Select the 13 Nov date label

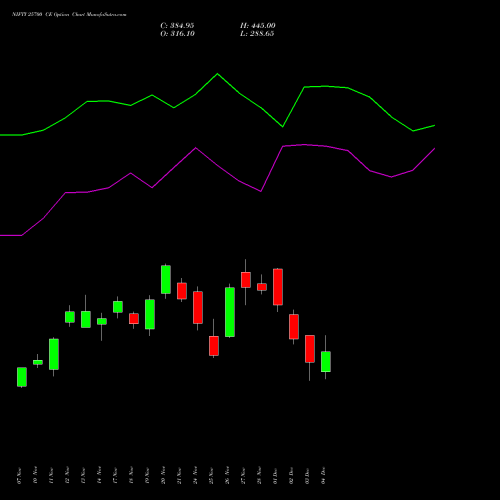83,475
